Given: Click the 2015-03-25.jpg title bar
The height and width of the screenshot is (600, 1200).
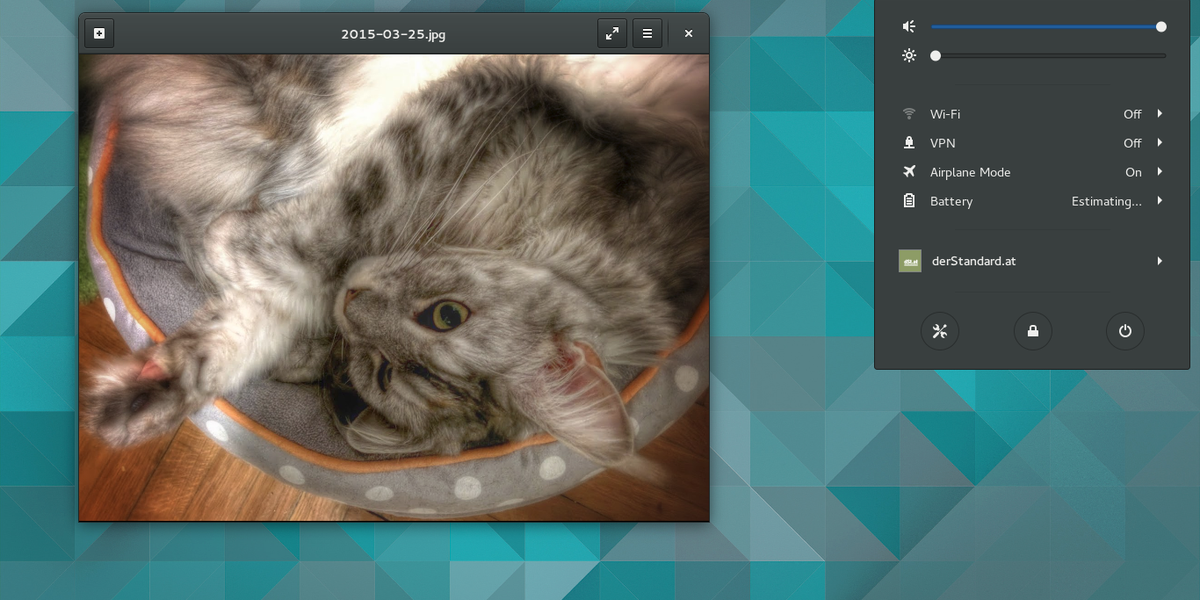Looking at the screenshot, I should 393,33.
